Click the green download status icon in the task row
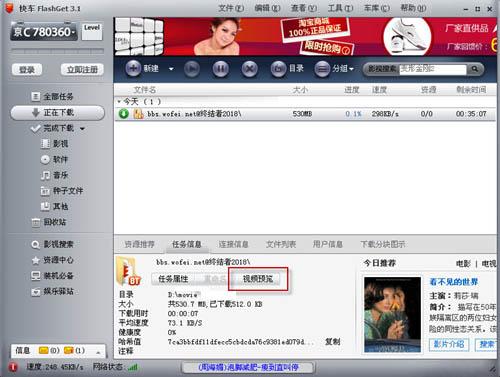 click(123, 114)
